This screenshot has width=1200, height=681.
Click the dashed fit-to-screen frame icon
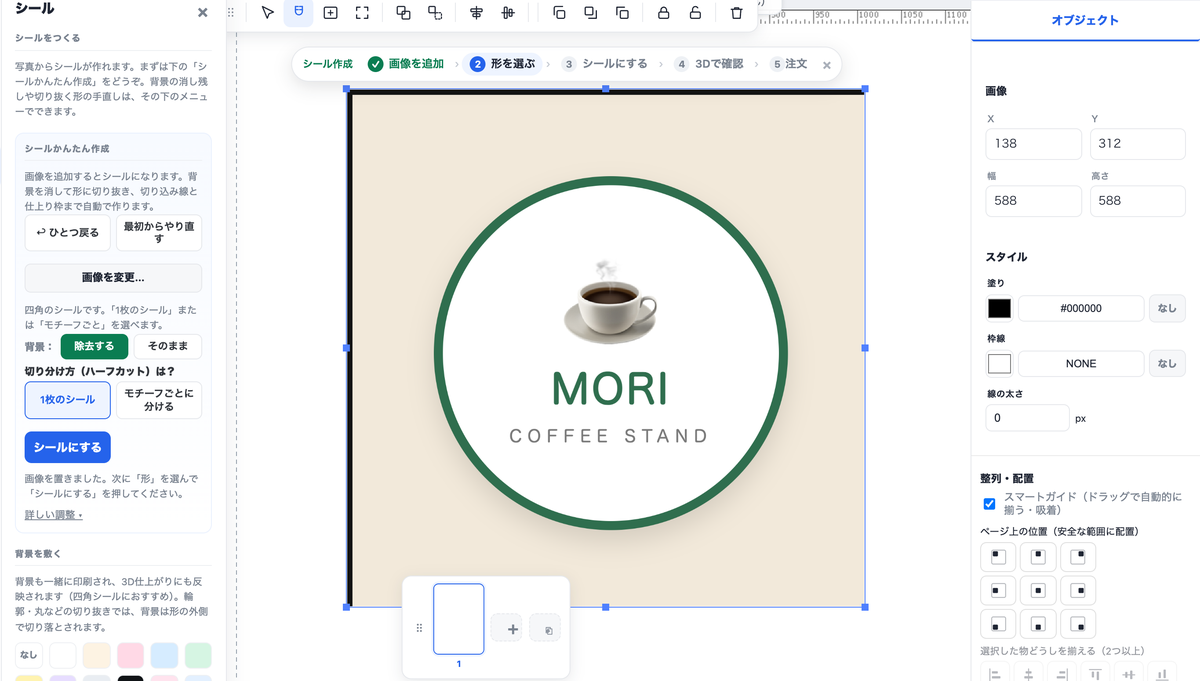click(x=362, y=13)
